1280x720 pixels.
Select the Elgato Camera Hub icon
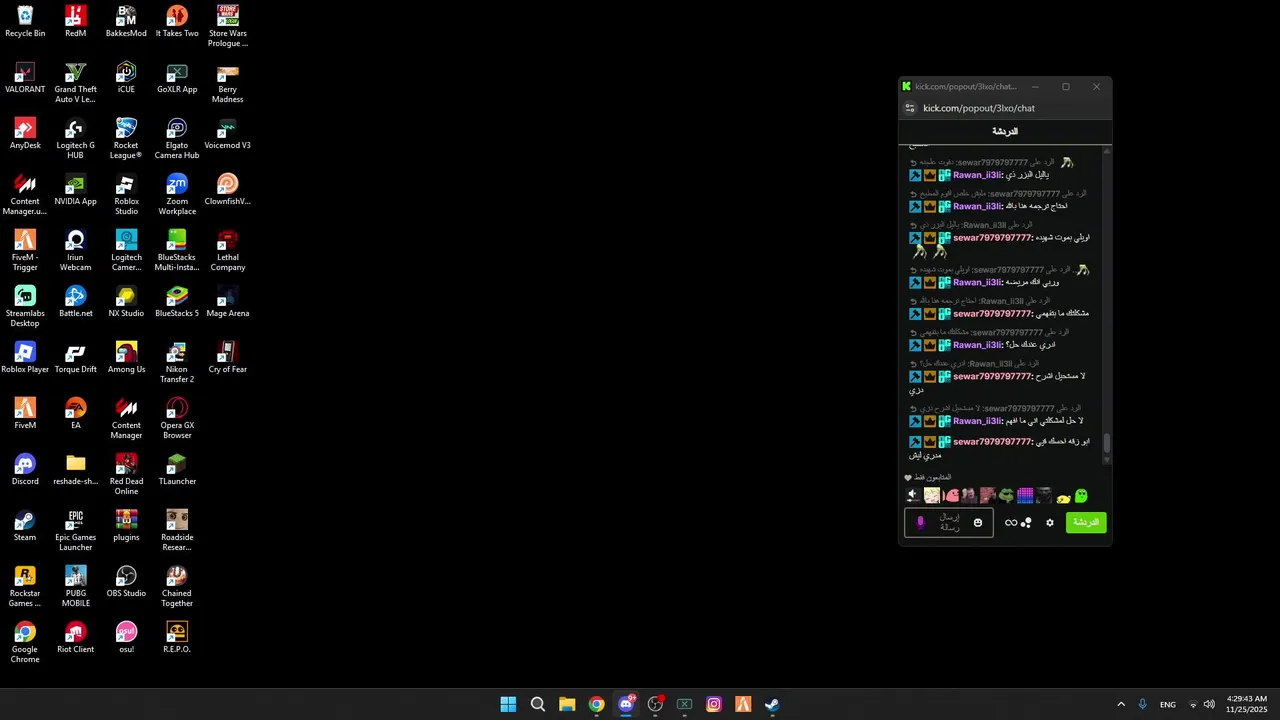pyautogui.click(x=177, y=139)
